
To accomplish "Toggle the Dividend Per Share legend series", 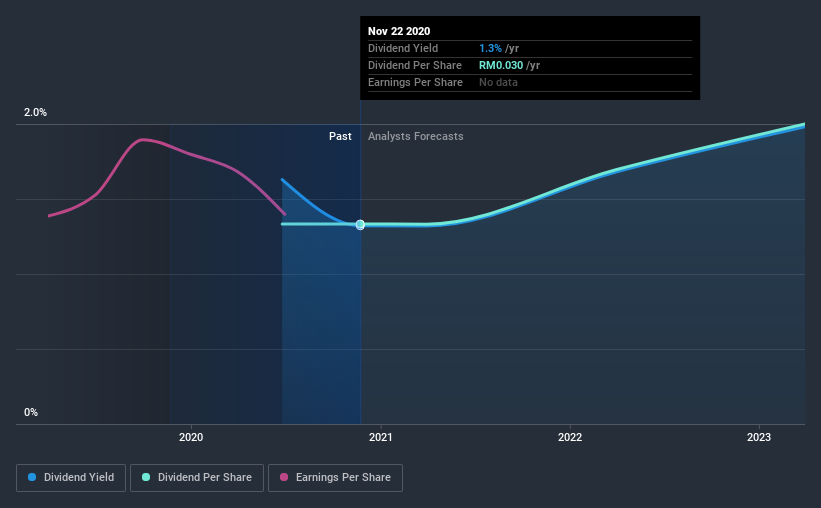I will 197,478.
